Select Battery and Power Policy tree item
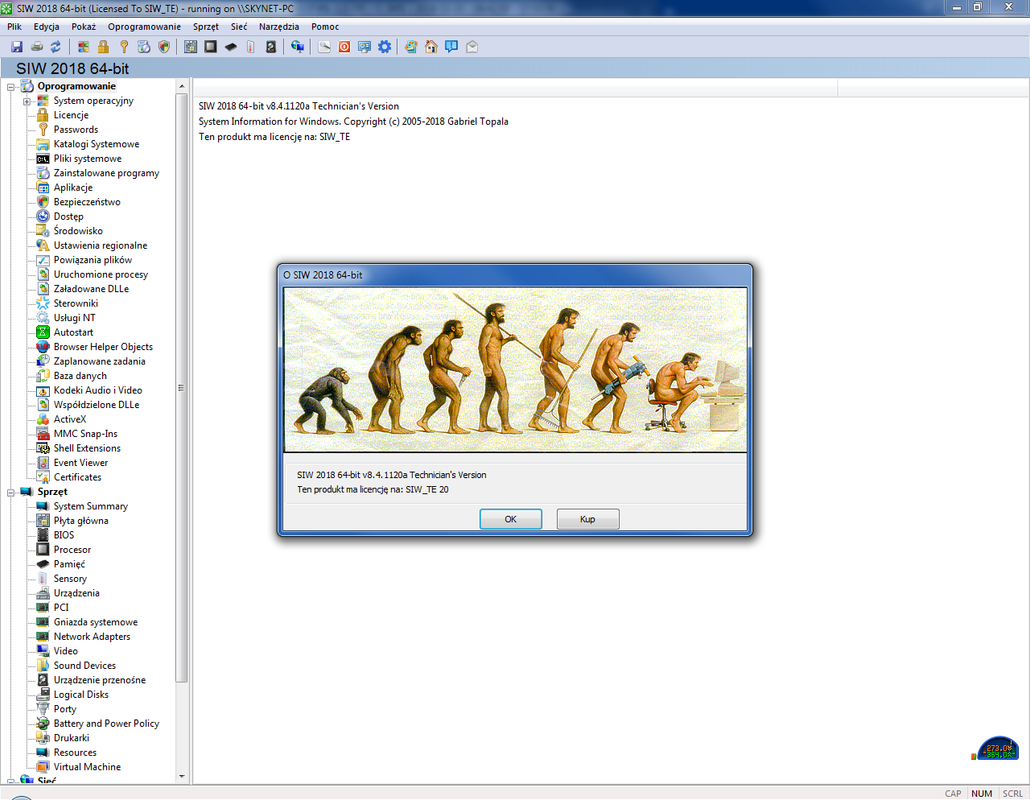Screen dimensions: 1030x800 pyautogui.click(x=106, y=723)
